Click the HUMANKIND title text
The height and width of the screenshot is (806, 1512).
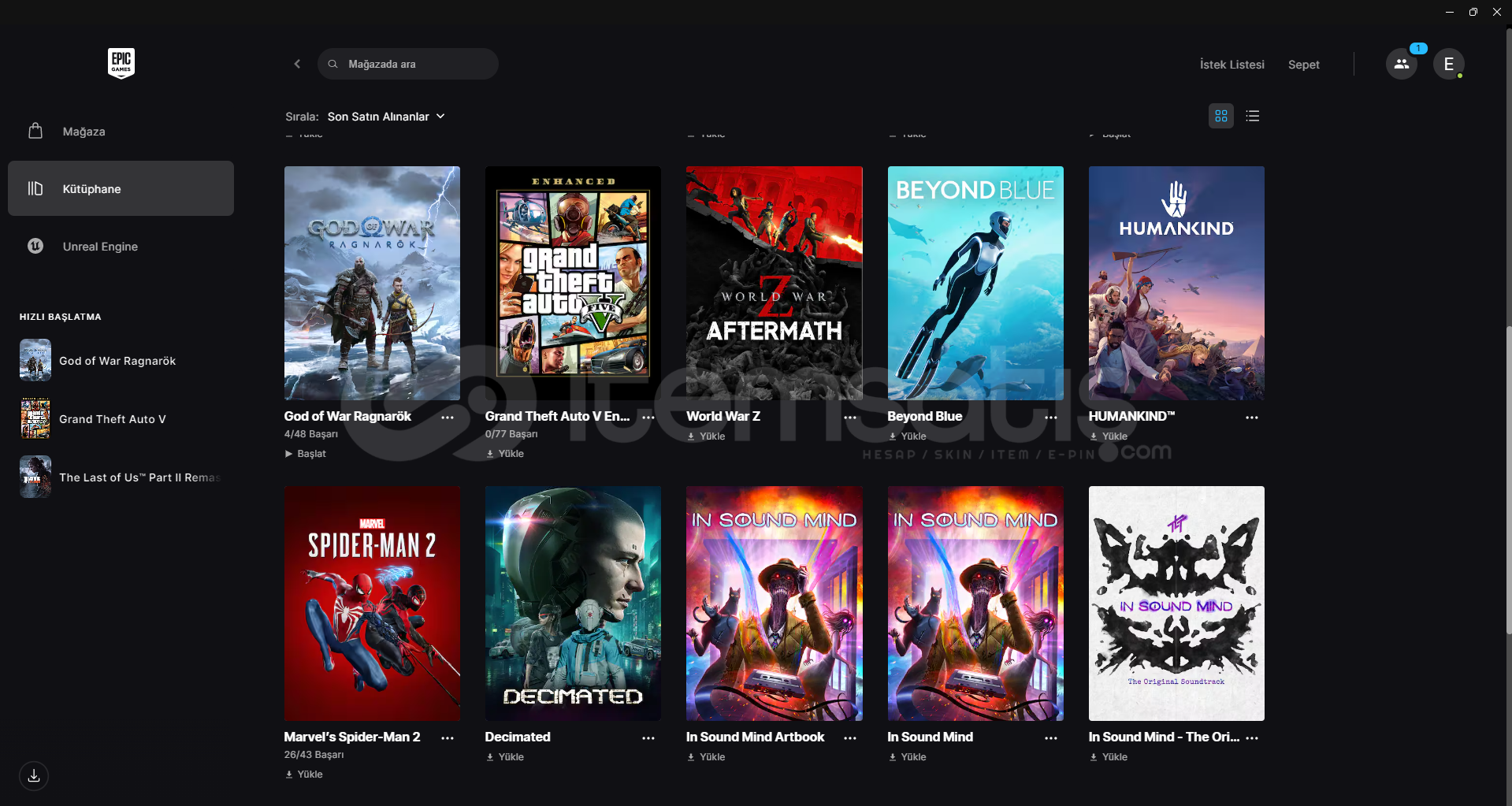click(x=1131, y=416)
